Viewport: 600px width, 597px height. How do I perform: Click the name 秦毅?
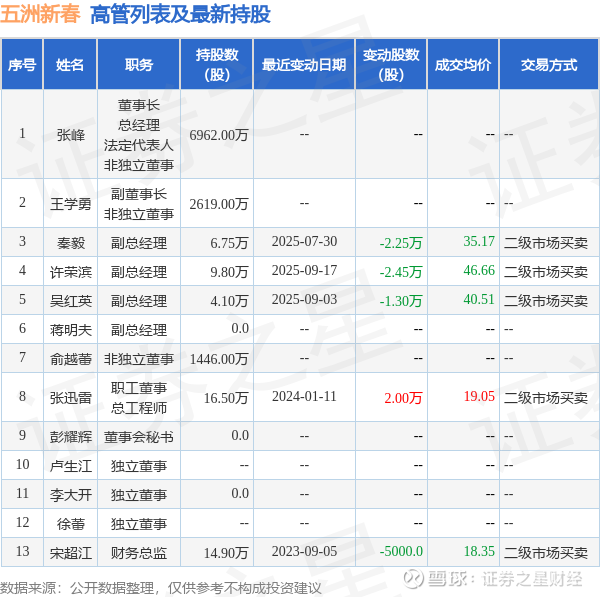(x=70, y=243)
